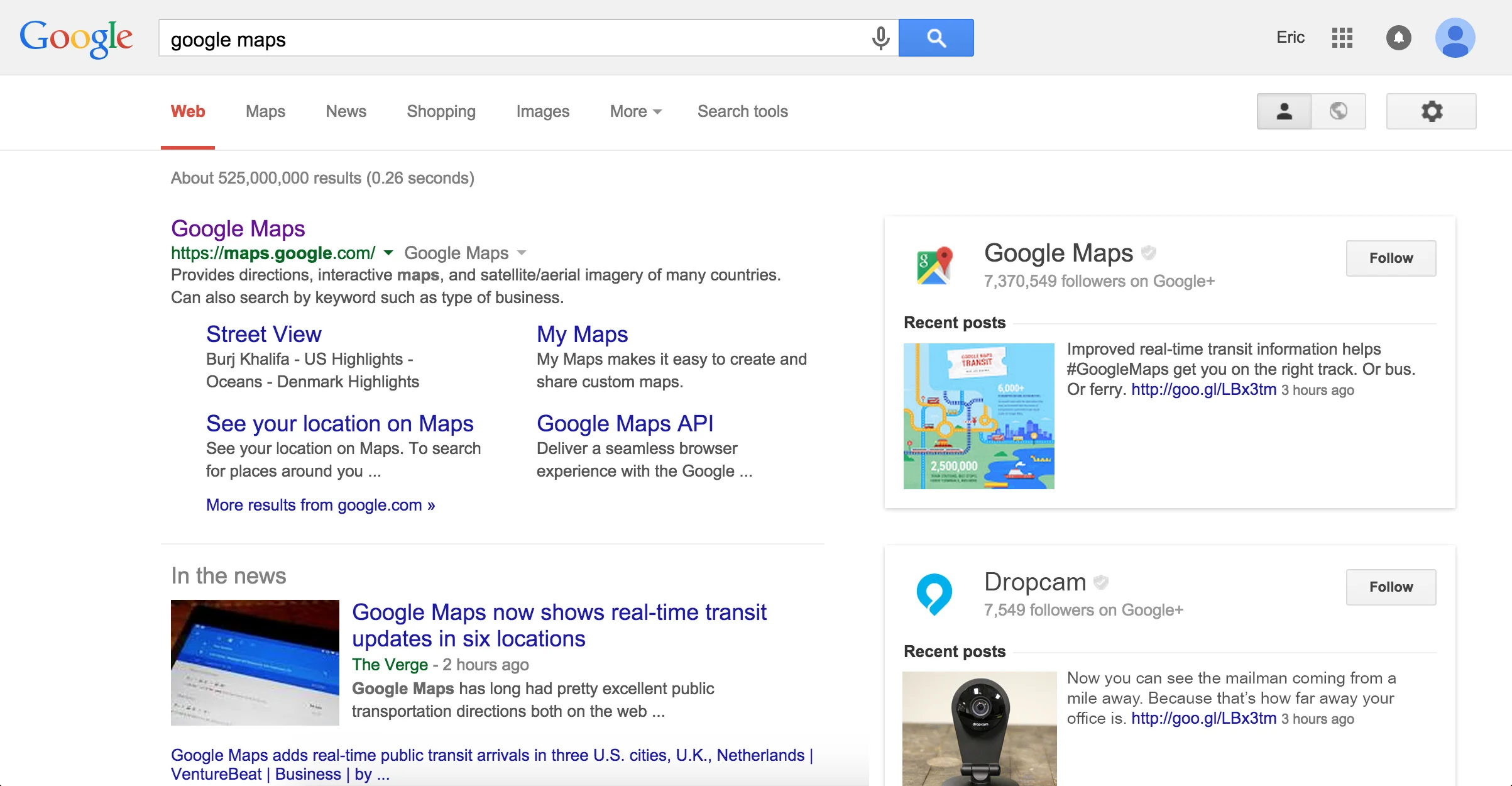Click the blue search magnifier button
The width and height of the screenshot is (1512, 786).
point(936,38)
